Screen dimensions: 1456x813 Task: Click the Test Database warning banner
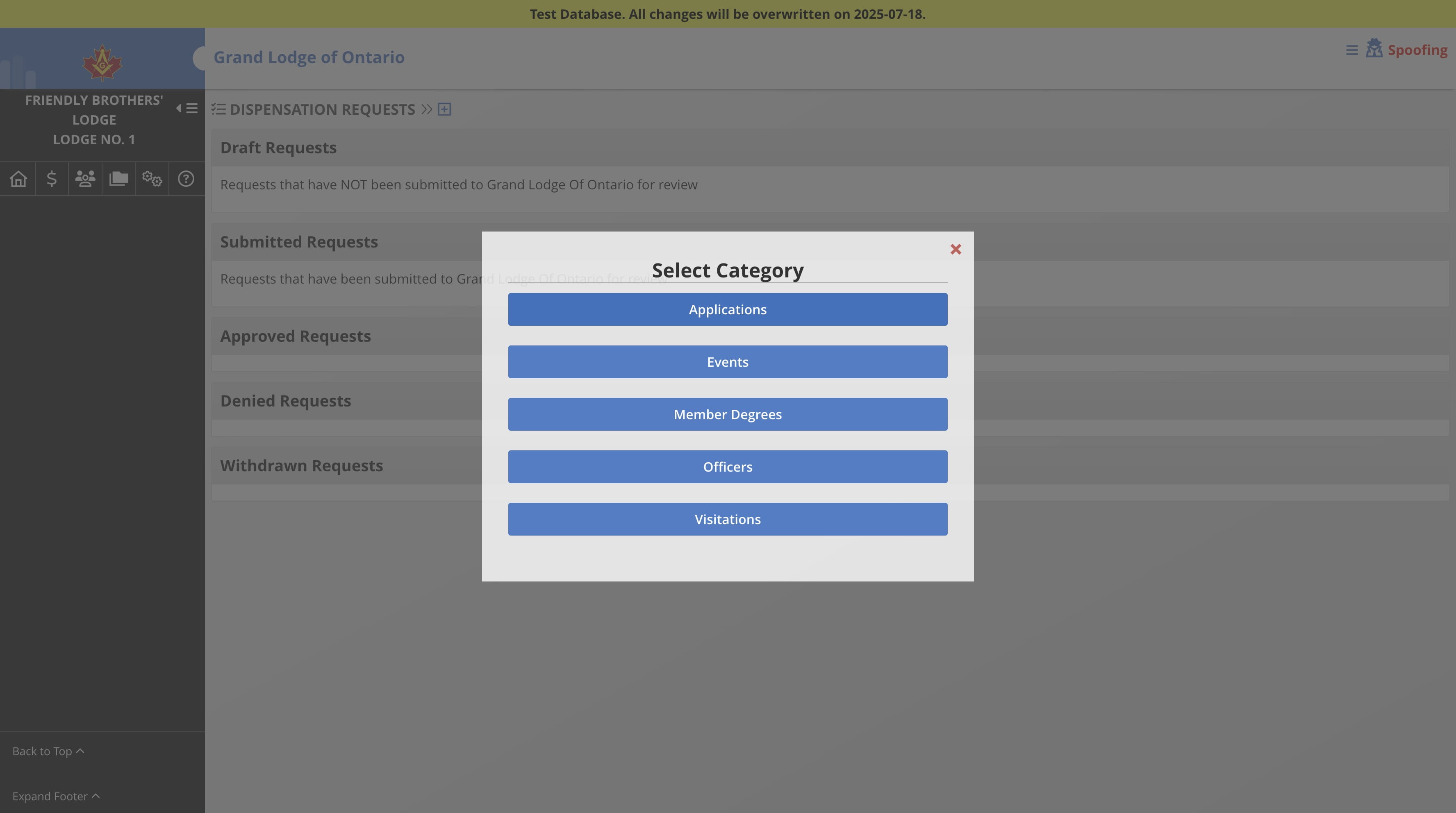(x=728, y=14)
